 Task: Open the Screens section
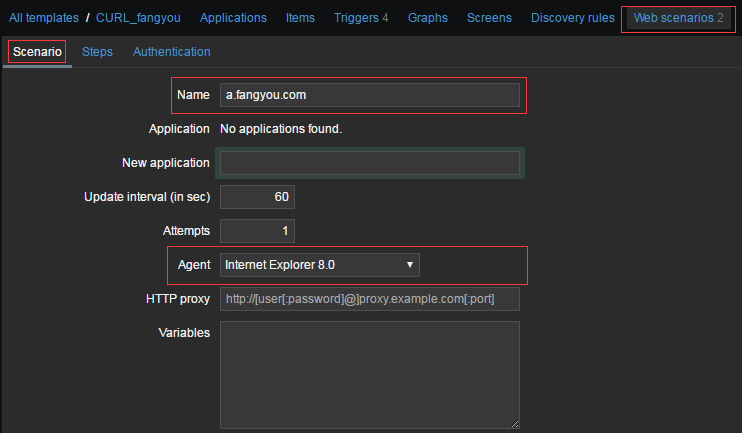489,18
